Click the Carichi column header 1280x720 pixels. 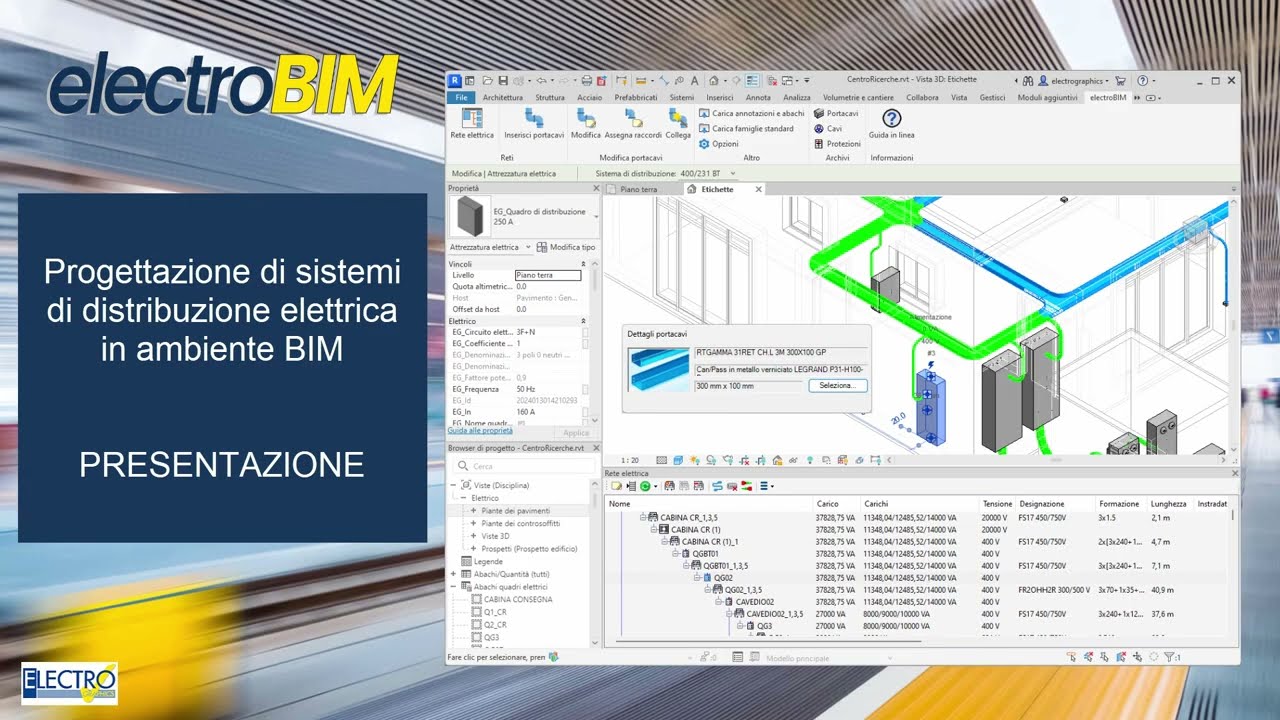876,504
